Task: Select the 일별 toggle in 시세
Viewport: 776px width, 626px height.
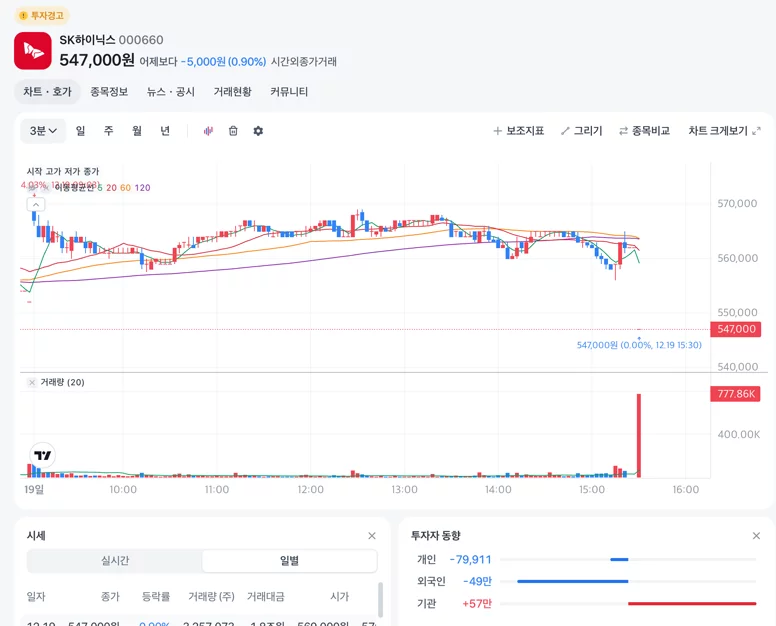Action: point(290,561)
